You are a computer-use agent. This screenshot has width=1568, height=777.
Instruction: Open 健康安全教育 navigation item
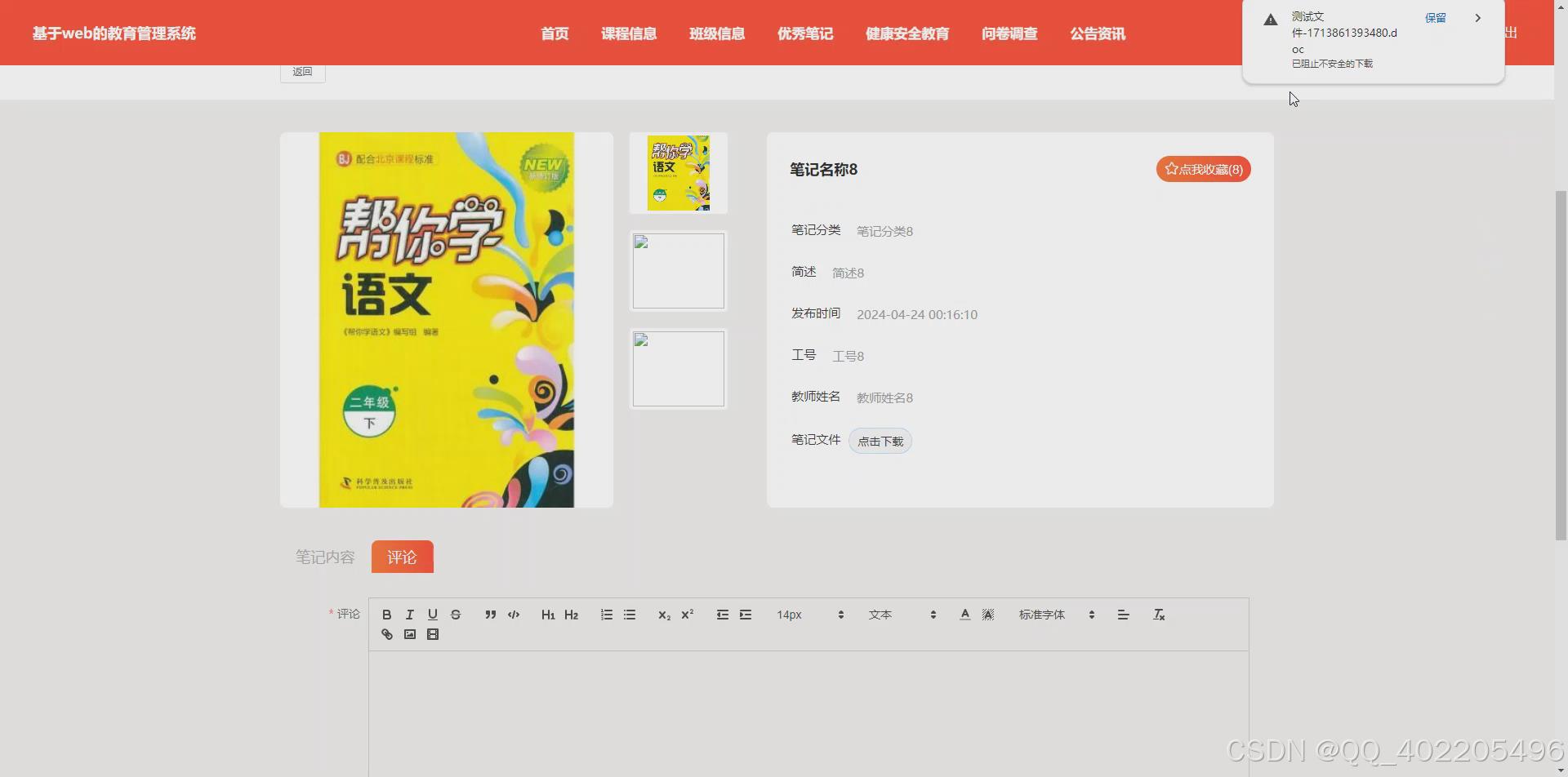907,33
